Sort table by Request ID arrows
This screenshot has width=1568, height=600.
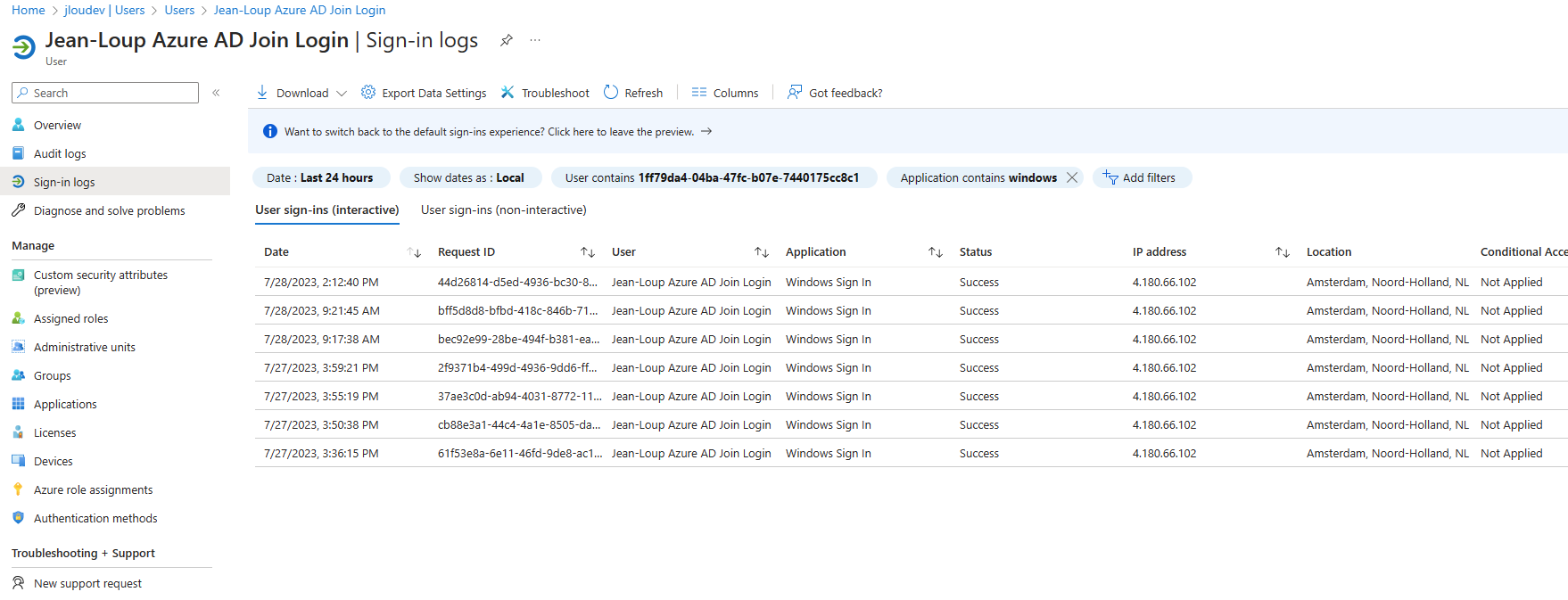tap(588, 252)
